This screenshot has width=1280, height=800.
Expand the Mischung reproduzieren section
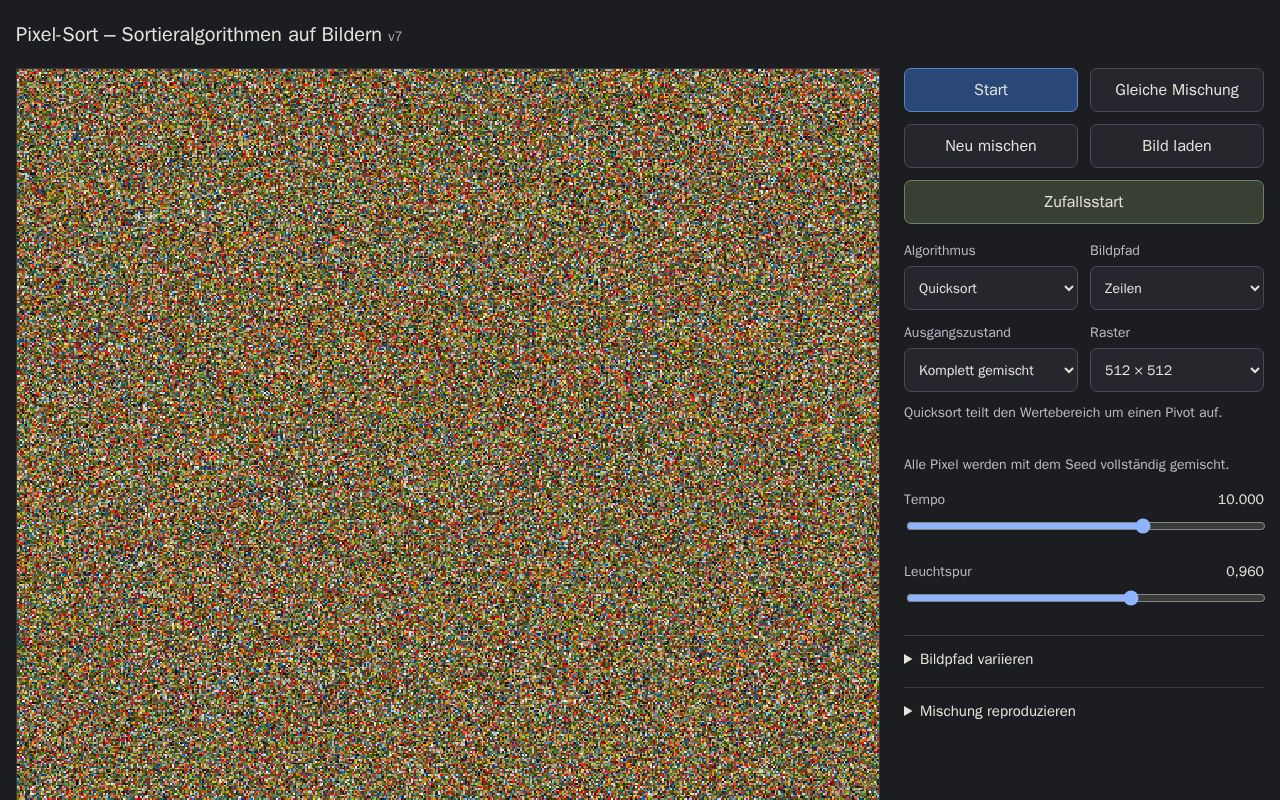1084,711
